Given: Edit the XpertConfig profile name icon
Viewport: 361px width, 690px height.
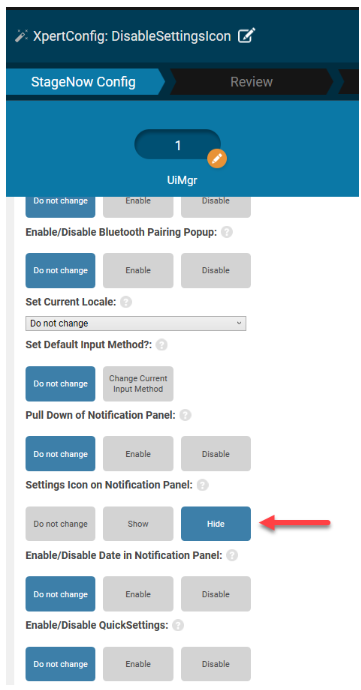Looking at the screenshot, I should 247,36.
